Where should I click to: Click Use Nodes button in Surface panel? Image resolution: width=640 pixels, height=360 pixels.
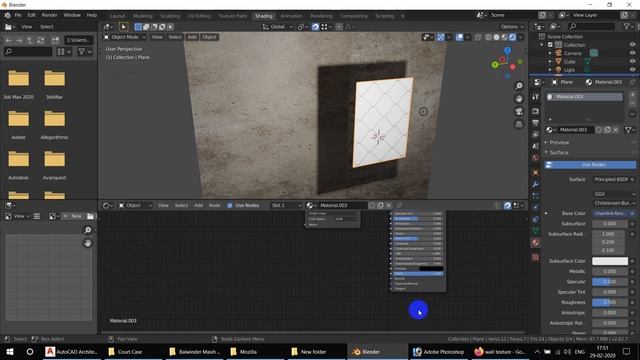[x=590, y=165]
